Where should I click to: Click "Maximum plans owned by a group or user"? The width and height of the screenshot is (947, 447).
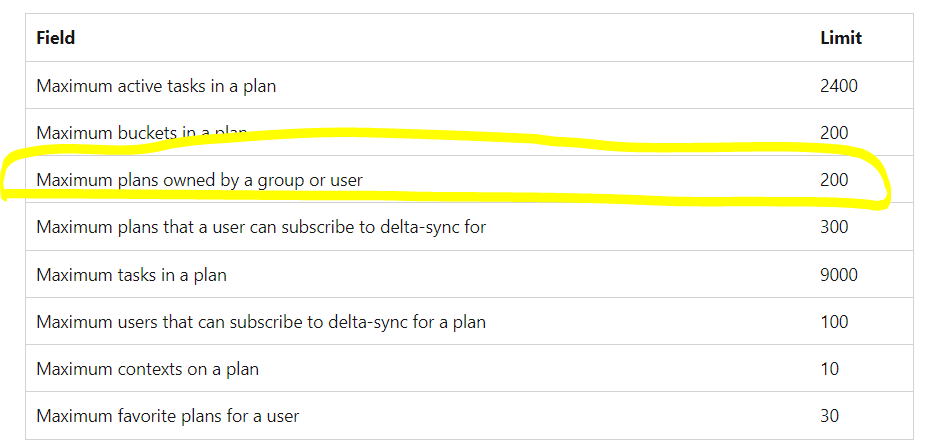[199, 180]
